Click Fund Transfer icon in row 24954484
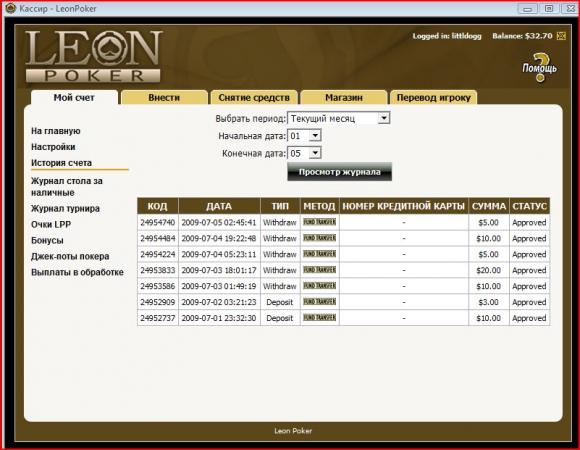 pos(319,238)
